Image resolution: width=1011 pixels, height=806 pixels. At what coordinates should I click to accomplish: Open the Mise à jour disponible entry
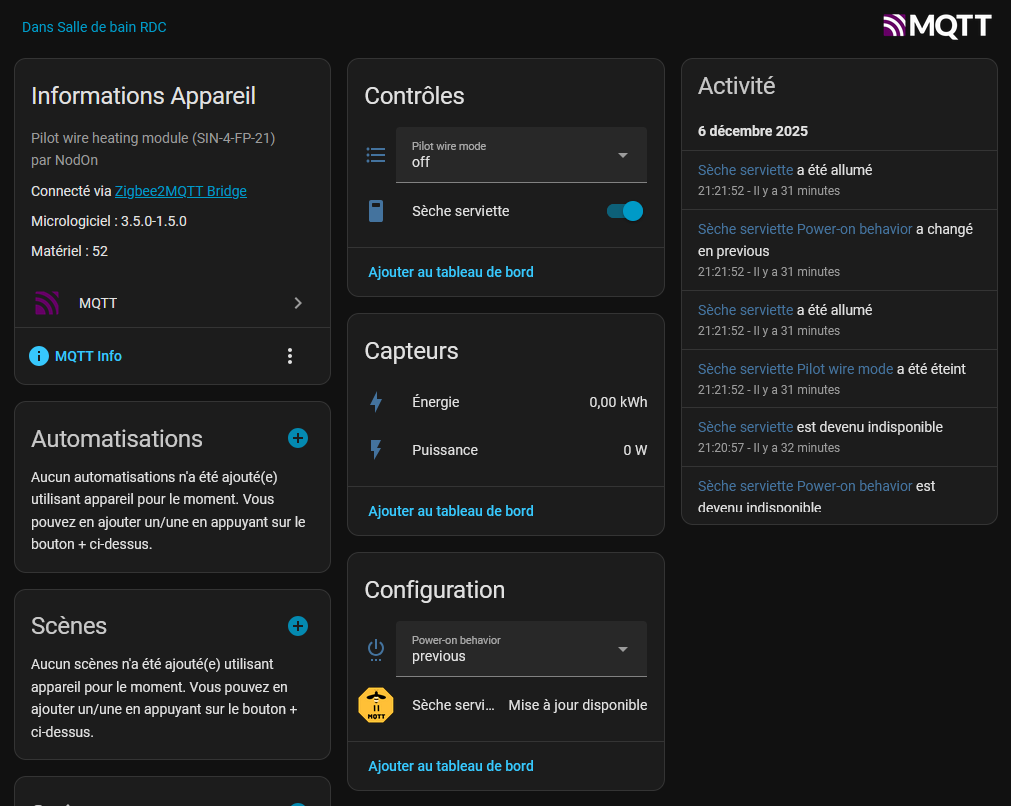pos(577,705)
